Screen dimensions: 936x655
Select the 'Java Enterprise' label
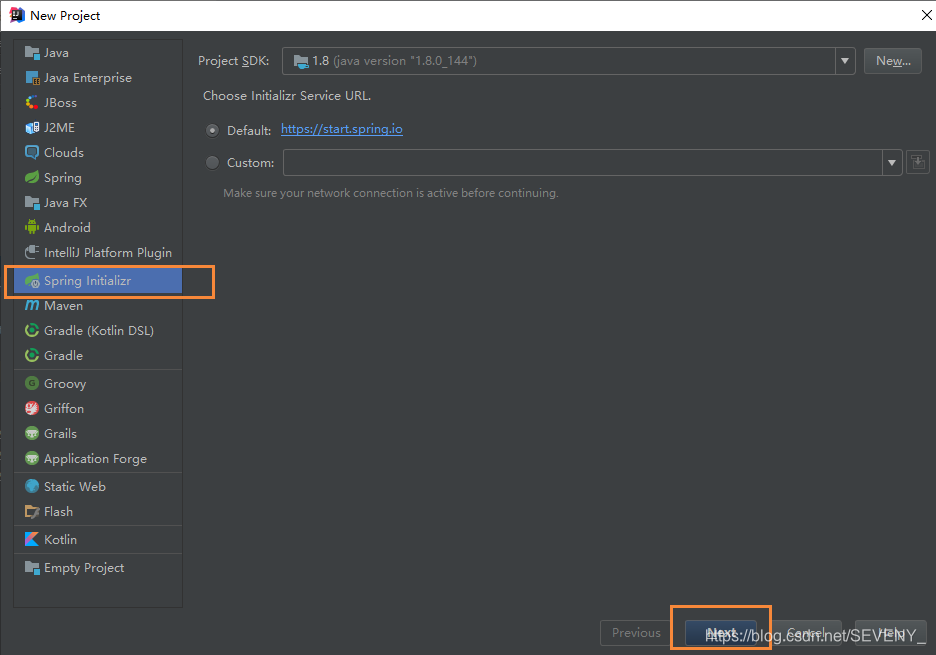tap(88, 78)
